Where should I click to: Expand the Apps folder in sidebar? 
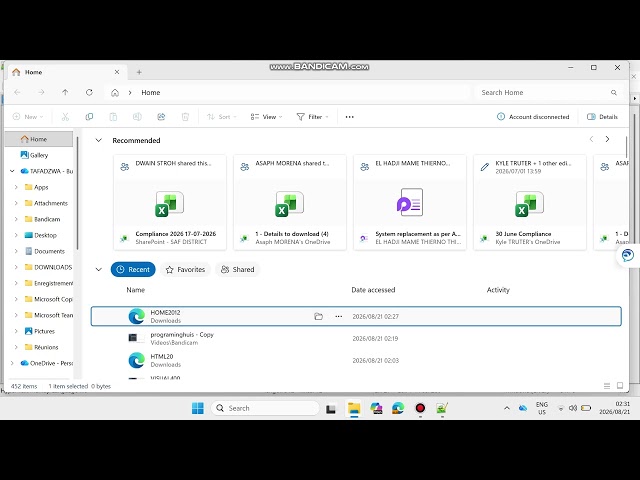[x=16, y=187]
